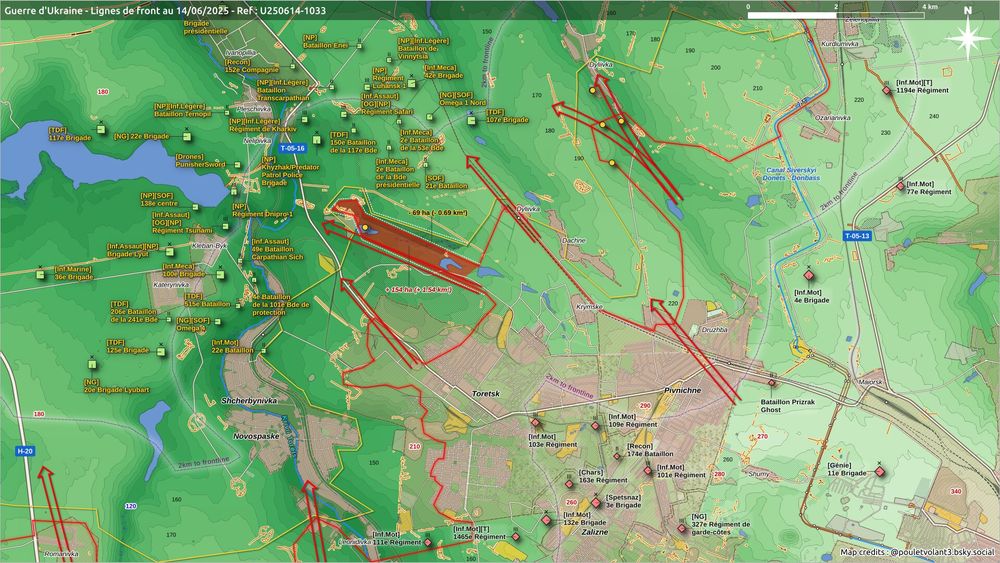Viewport: 1000px width, 563px height.
Task: Select the '- 69 ha (- 0.69 km²)' annotation
Action: [439, 213]
